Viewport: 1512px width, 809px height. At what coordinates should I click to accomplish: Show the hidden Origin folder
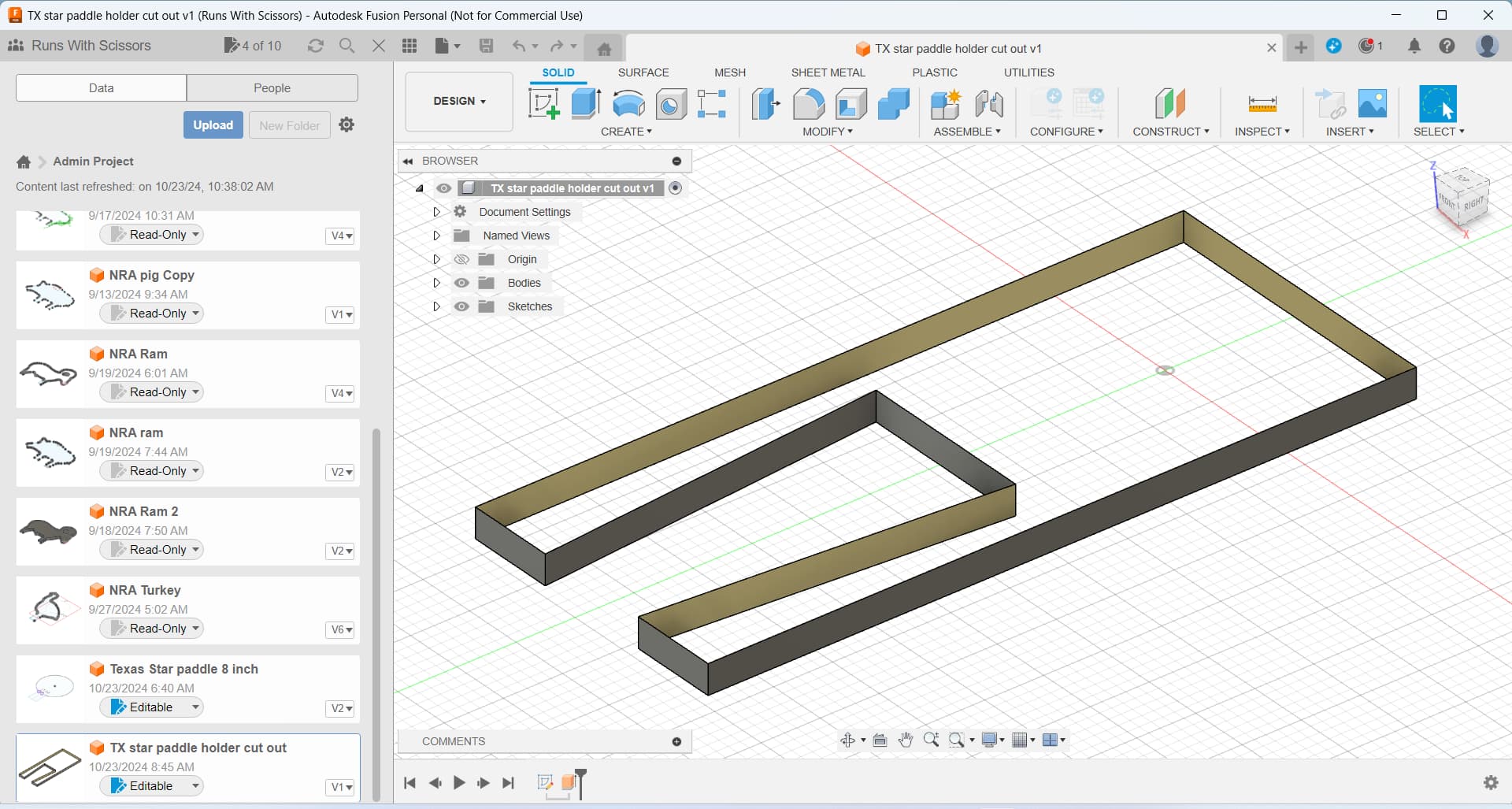[x=461, y=259]
